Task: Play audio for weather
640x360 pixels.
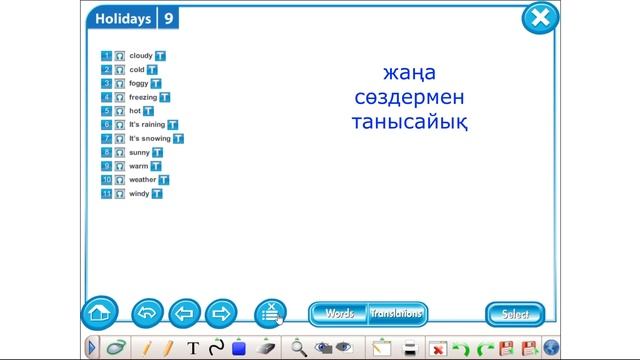Action: click(x=119, y=180)
